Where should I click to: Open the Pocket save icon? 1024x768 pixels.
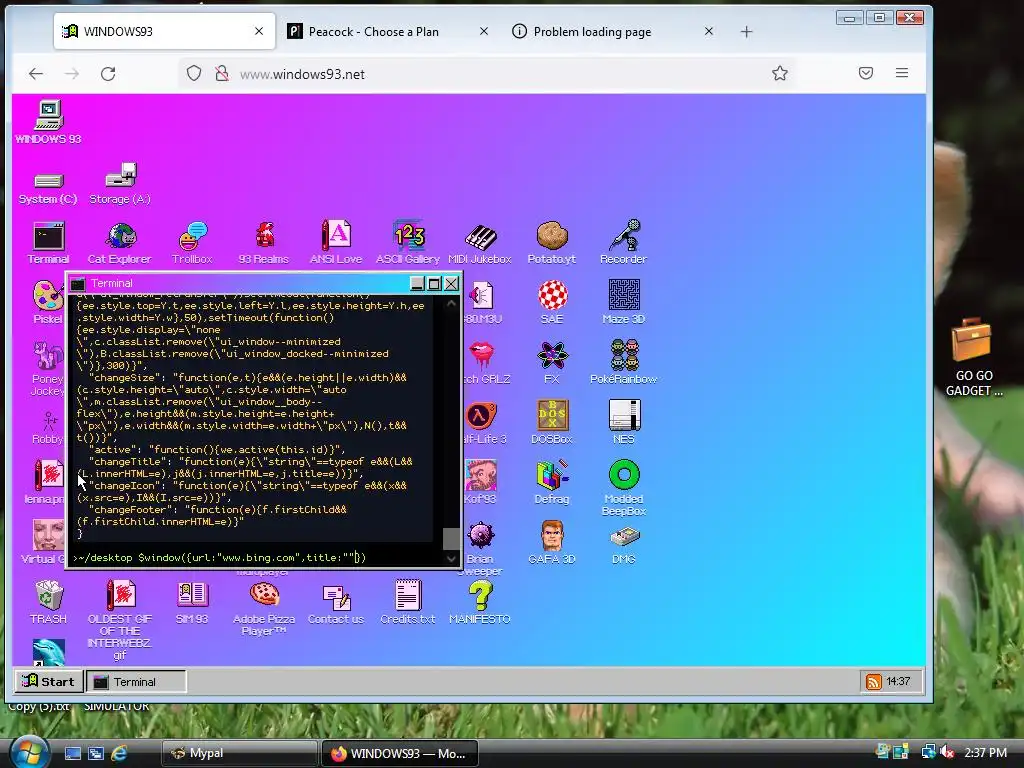866,73
